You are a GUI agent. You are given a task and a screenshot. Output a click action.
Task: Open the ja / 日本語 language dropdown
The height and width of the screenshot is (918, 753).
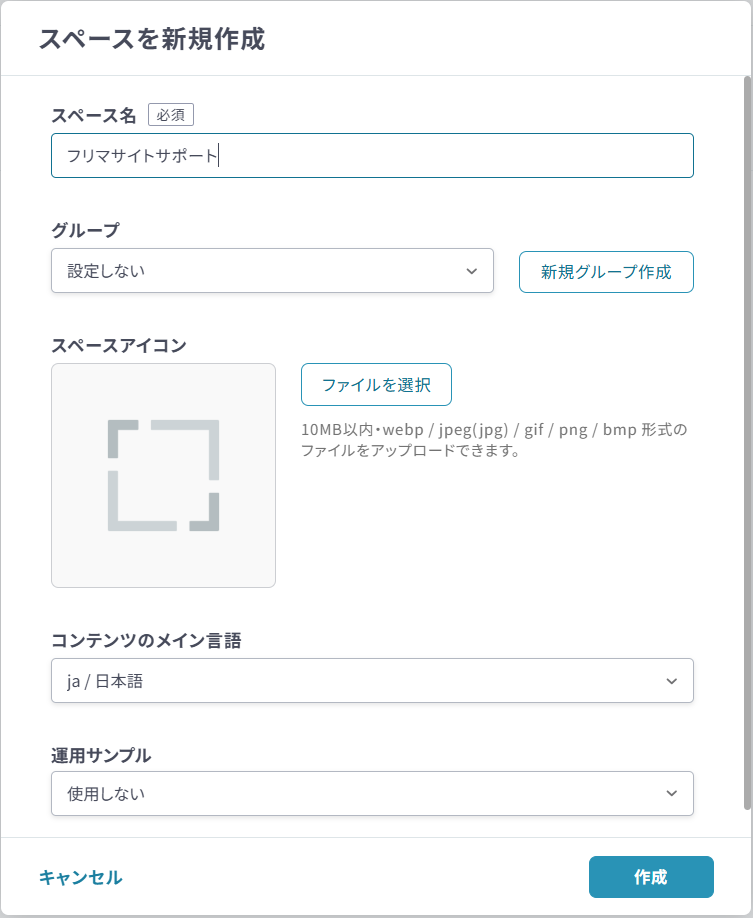point(372,681)
